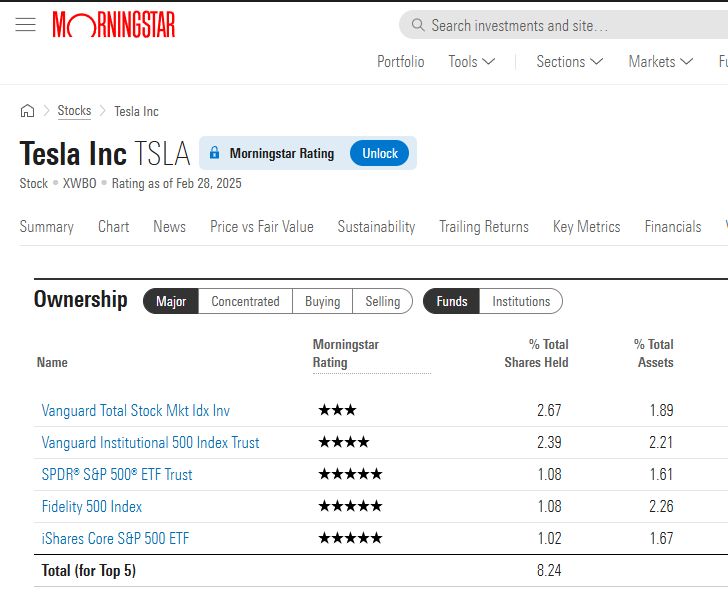Click shares held value 2.67

click(x=549, y=411)
